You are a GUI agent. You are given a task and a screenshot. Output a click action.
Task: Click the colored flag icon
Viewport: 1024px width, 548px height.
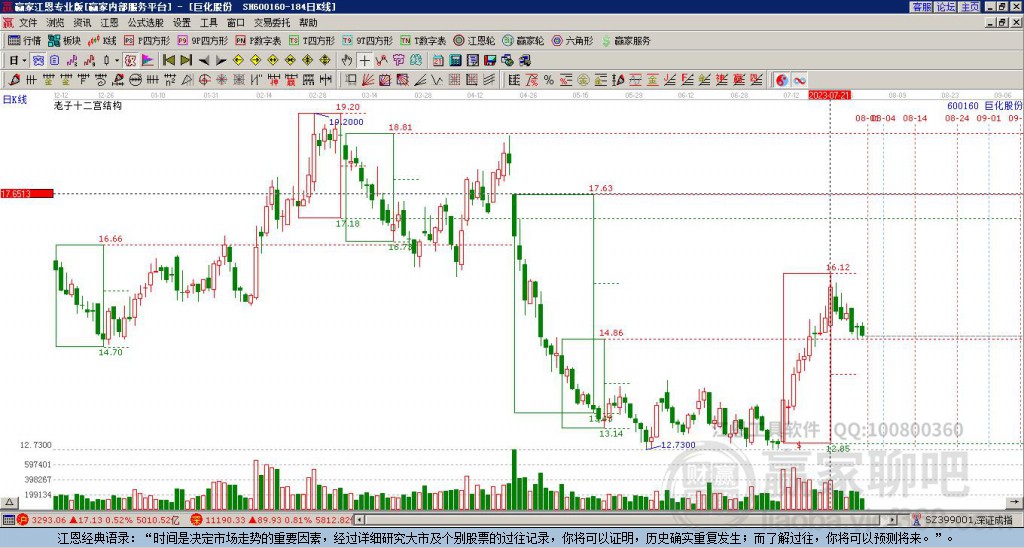pos(148,60)
